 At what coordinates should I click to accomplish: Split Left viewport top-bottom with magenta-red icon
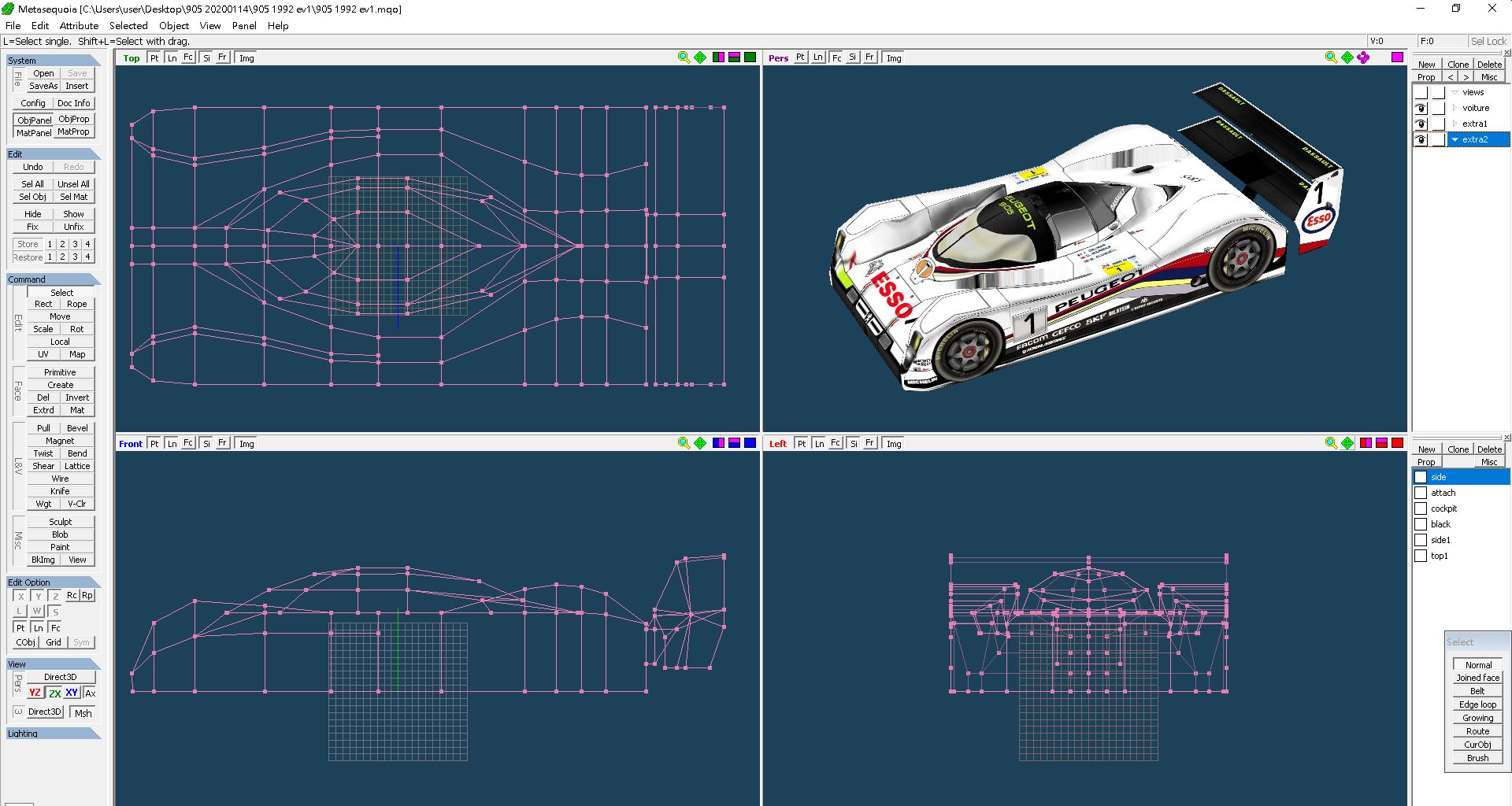coord(1381,443)
